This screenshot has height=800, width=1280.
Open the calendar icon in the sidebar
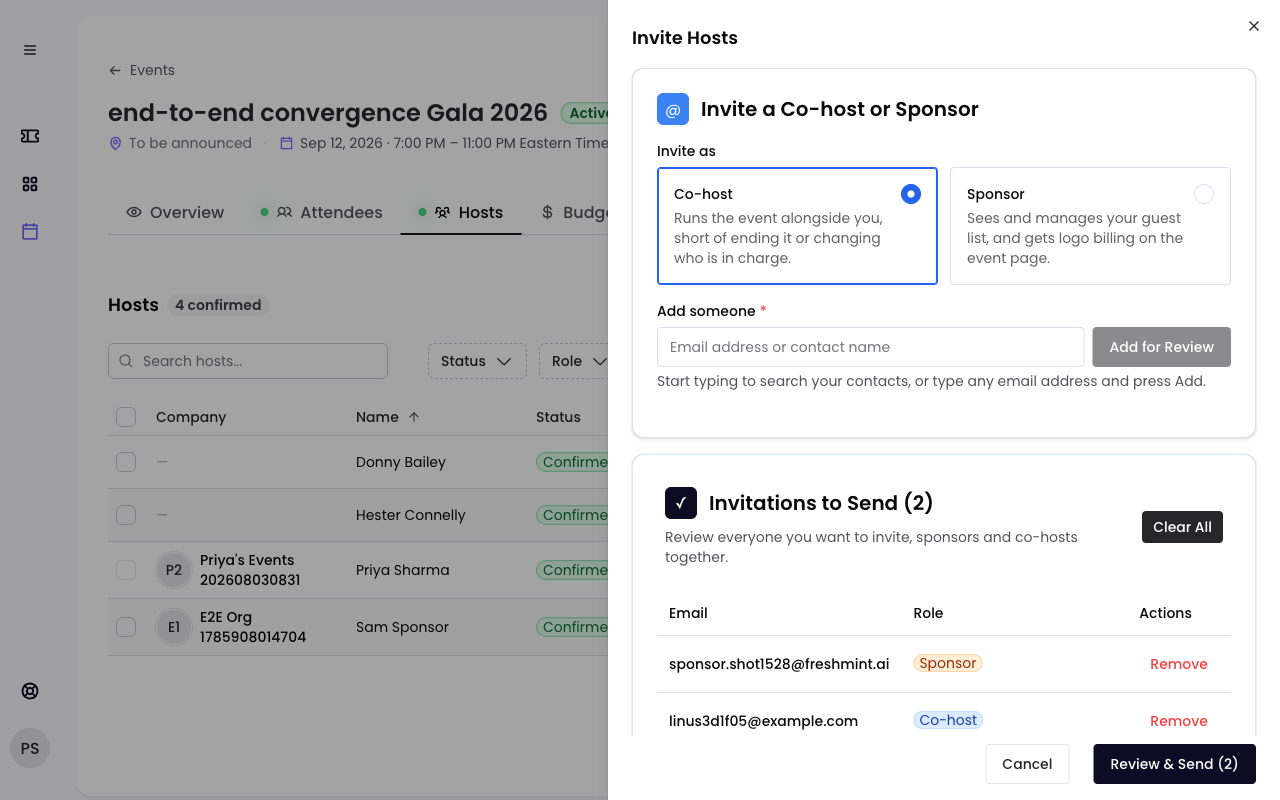pos(30,231)
